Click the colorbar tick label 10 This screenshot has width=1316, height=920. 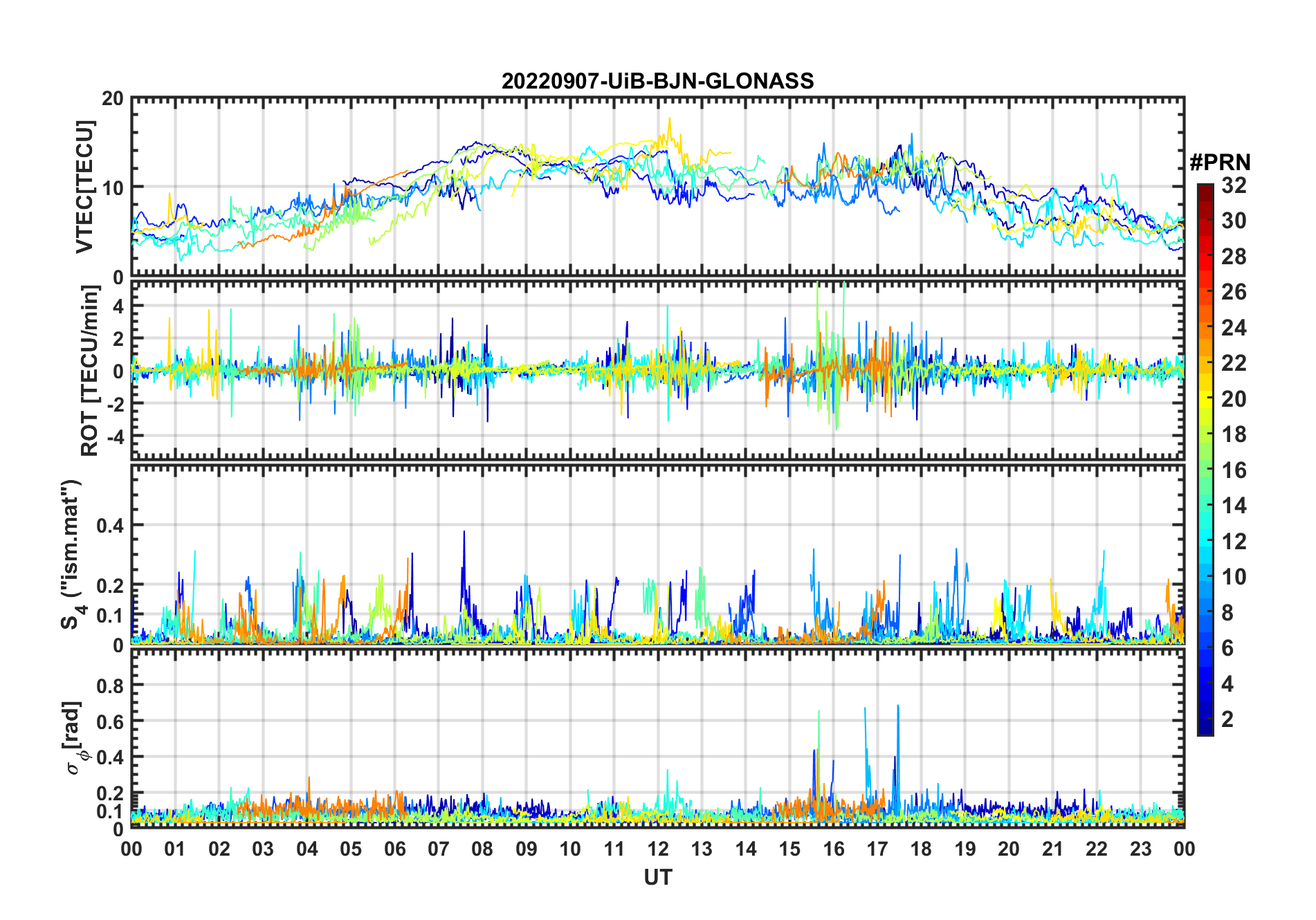1234,577
